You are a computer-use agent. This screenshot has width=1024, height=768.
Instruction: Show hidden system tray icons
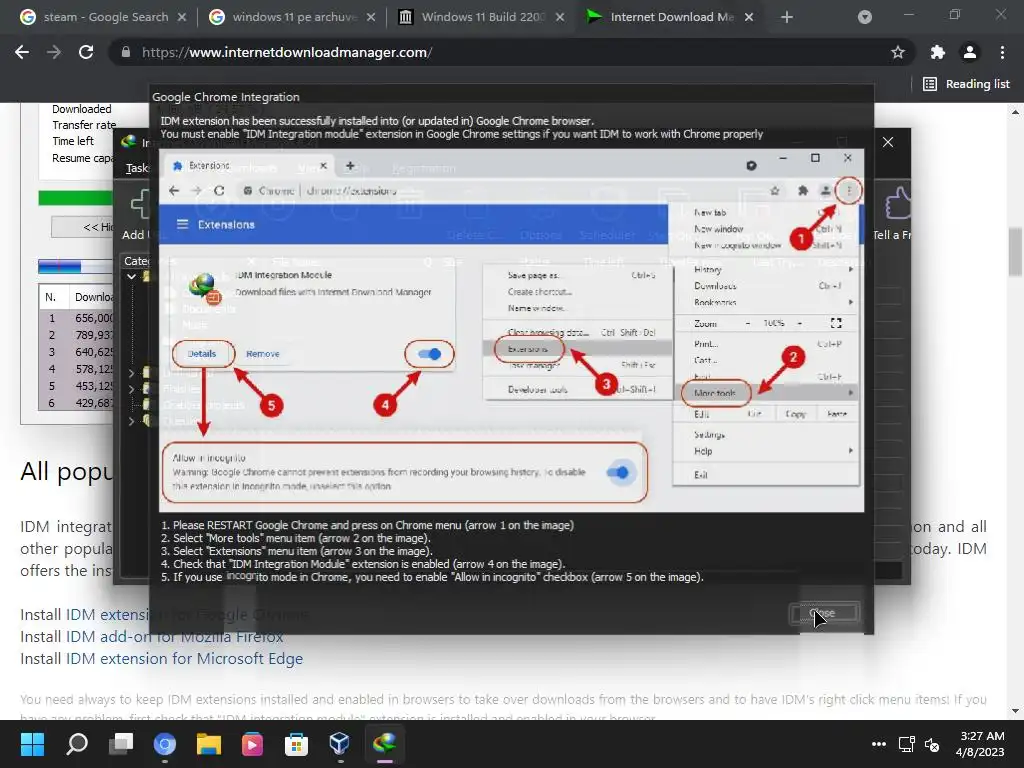pyautogui.click(x=879, y=744)
